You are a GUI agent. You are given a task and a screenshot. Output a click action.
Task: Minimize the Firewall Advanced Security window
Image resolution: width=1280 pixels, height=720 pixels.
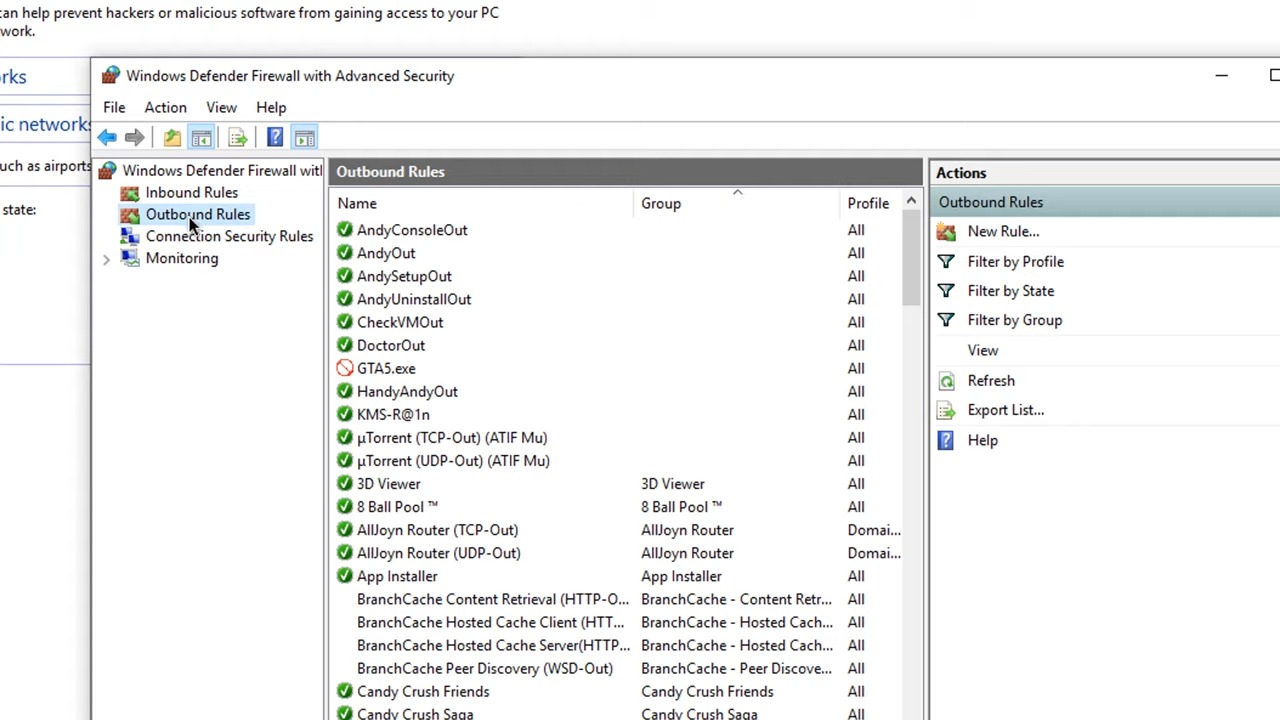[x=1221, y=76]
